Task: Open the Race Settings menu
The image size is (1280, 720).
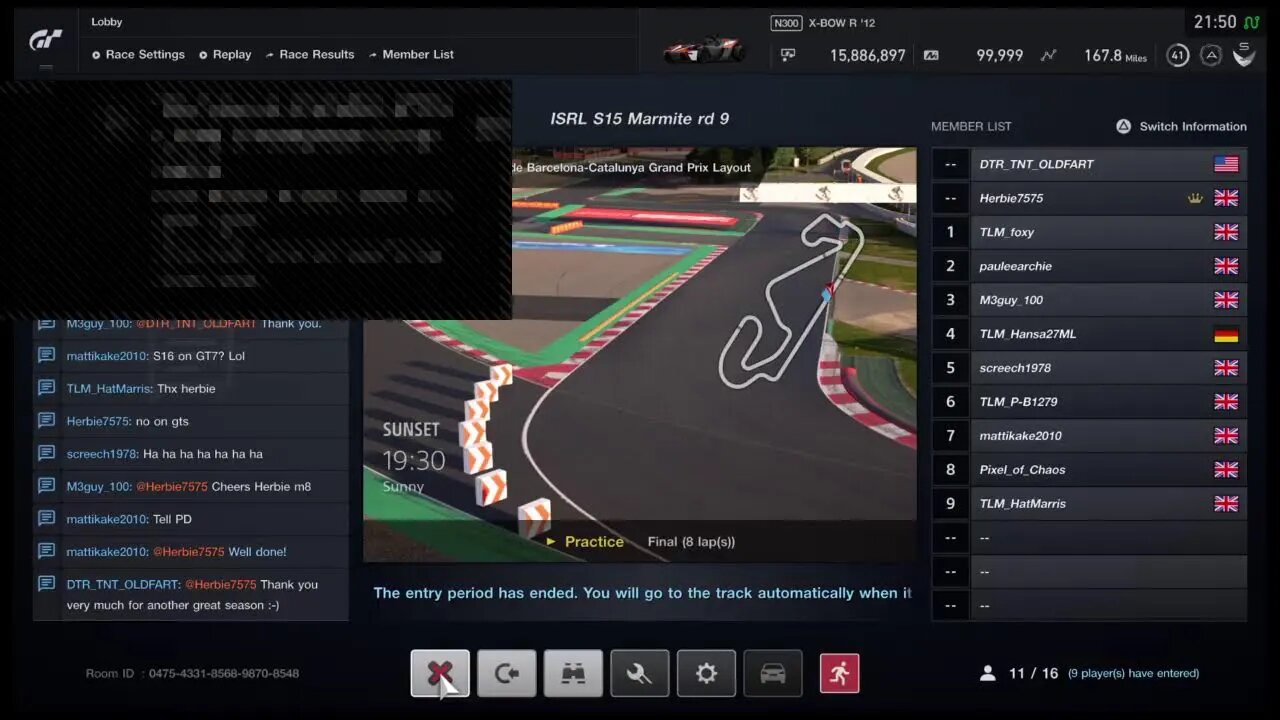Action: pos(138,55)
